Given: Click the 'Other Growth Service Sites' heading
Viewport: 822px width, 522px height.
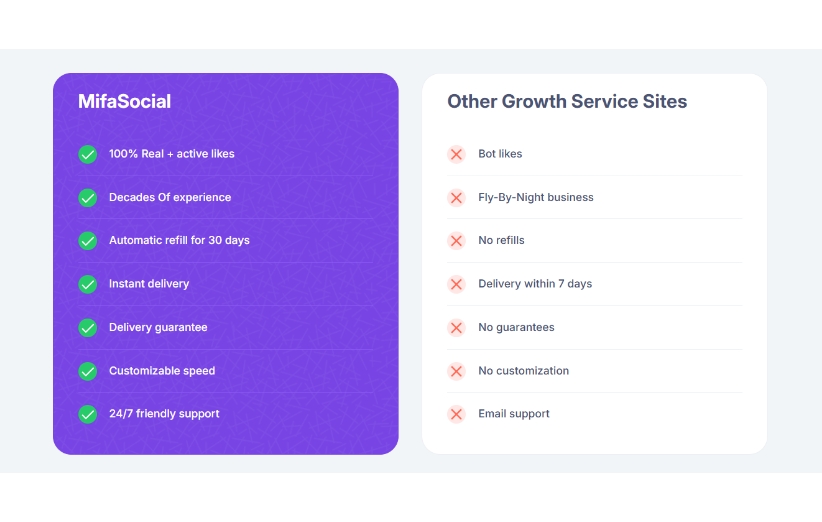Looking at the screenshot, I should (567, 102).
